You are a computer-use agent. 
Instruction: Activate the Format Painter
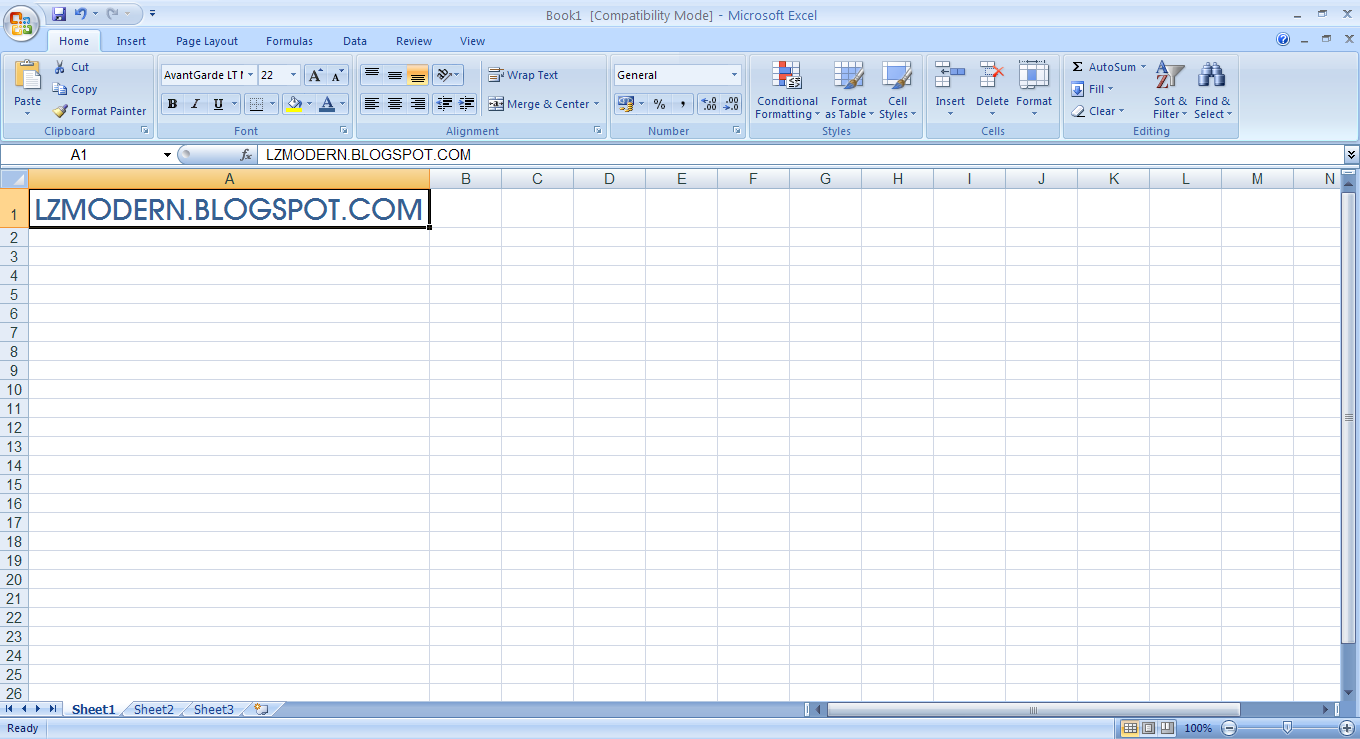click(x=99, y=111)
